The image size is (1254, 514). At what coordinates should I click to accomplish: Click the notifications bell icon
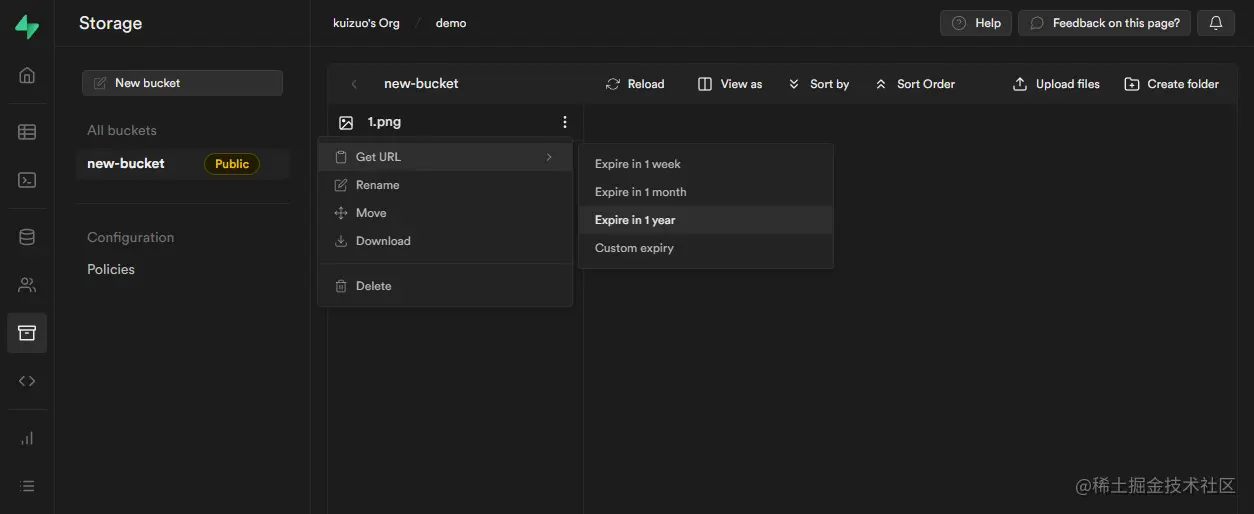click(1216, 23)
